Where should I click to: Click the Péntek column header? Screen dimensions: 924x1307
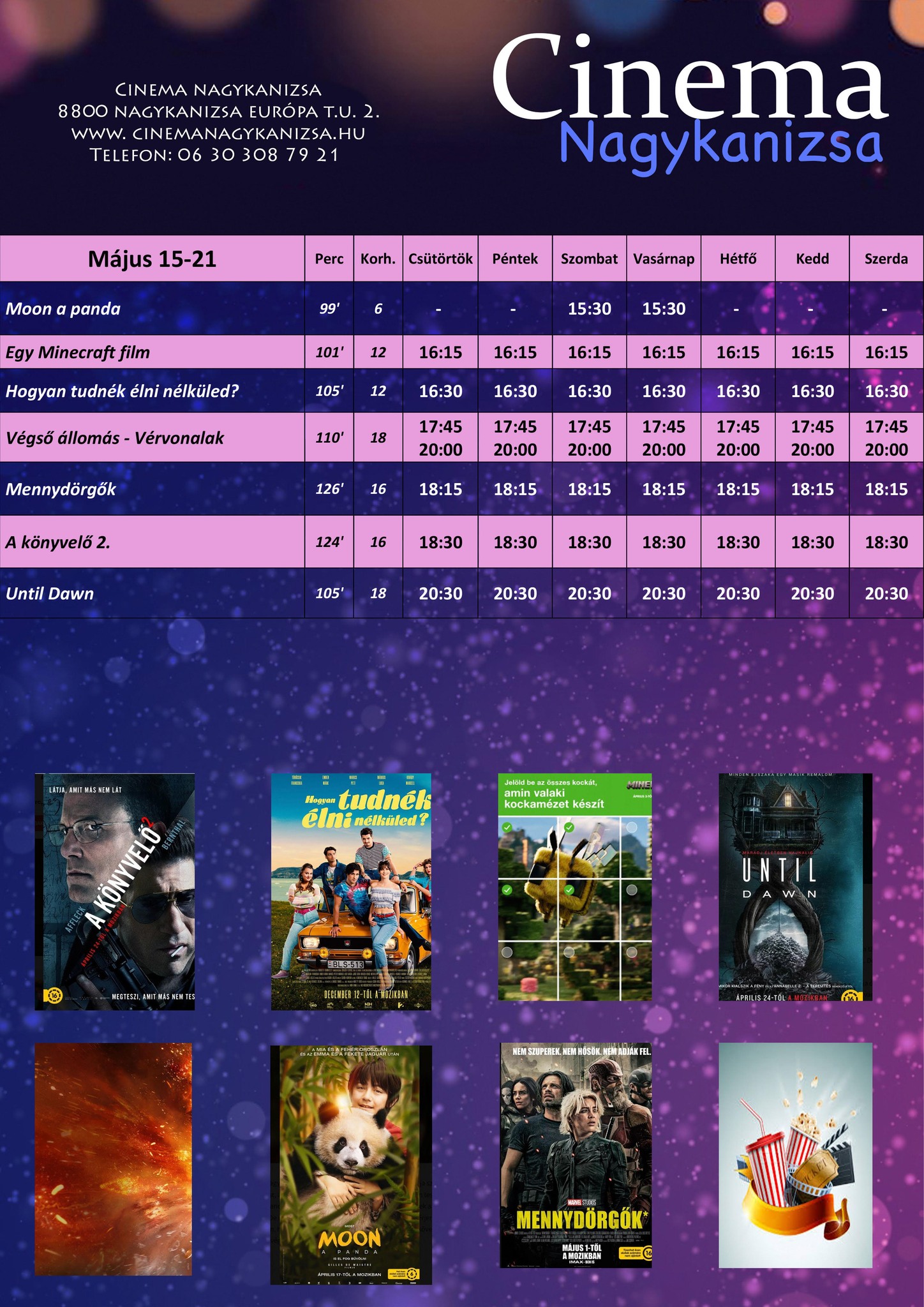[515, 258]
